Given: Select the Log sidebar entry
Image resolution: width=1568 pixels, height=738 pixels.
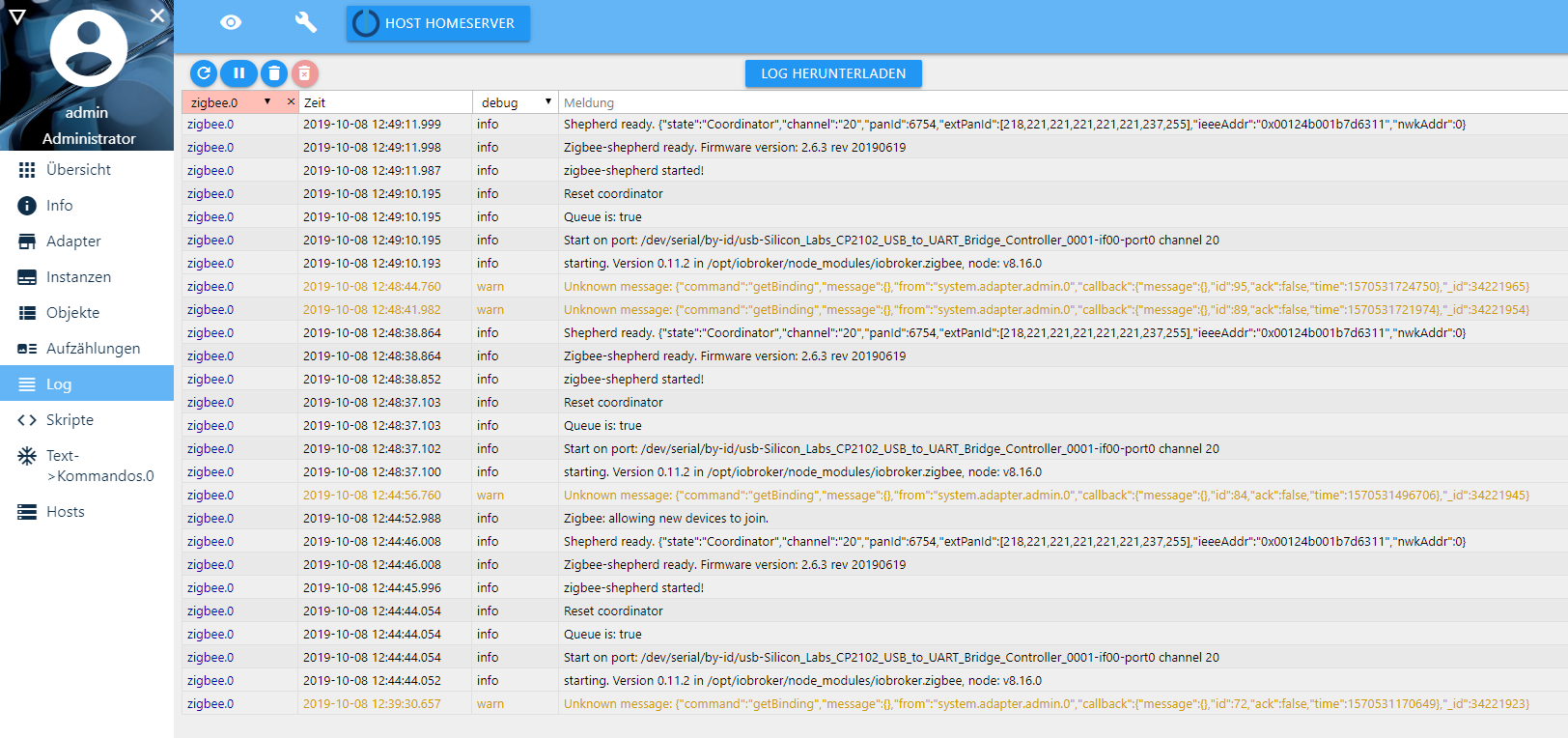Looking at the screenshot, I should pyautogui.click(x=87, y=383).
